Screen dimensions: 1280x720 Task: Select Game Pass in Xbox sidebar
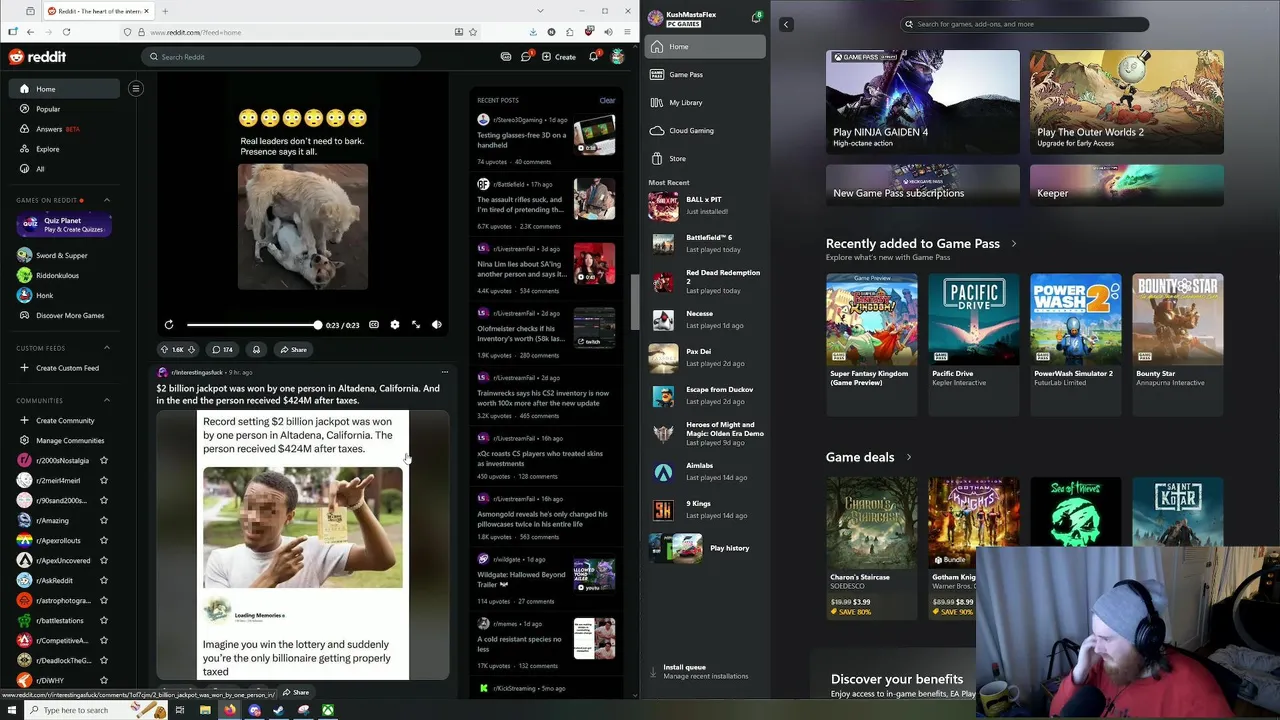tap(706, 75)
